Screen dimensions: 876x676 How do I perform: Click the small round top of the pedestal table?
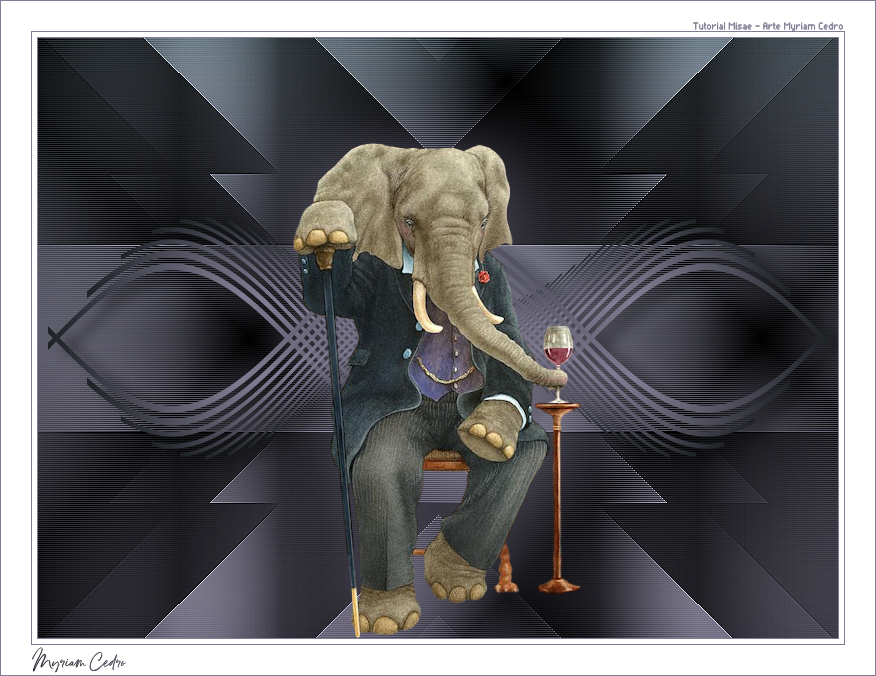(x=556, y=405)
